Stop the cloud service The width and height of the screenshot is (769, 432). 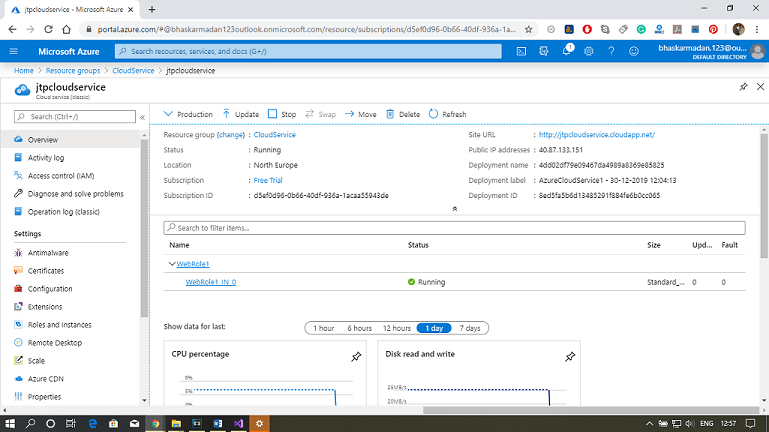[282, 114]
